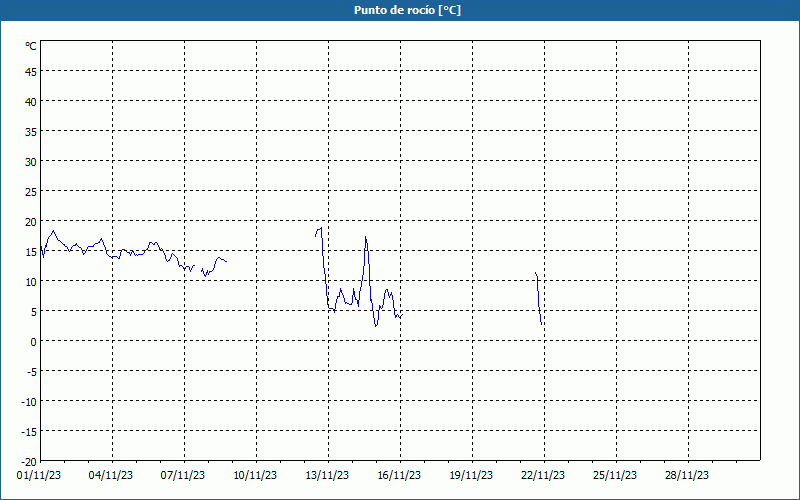Click the date label 04/11/23
The image size is (800, 500).
[x=111, y=476]
